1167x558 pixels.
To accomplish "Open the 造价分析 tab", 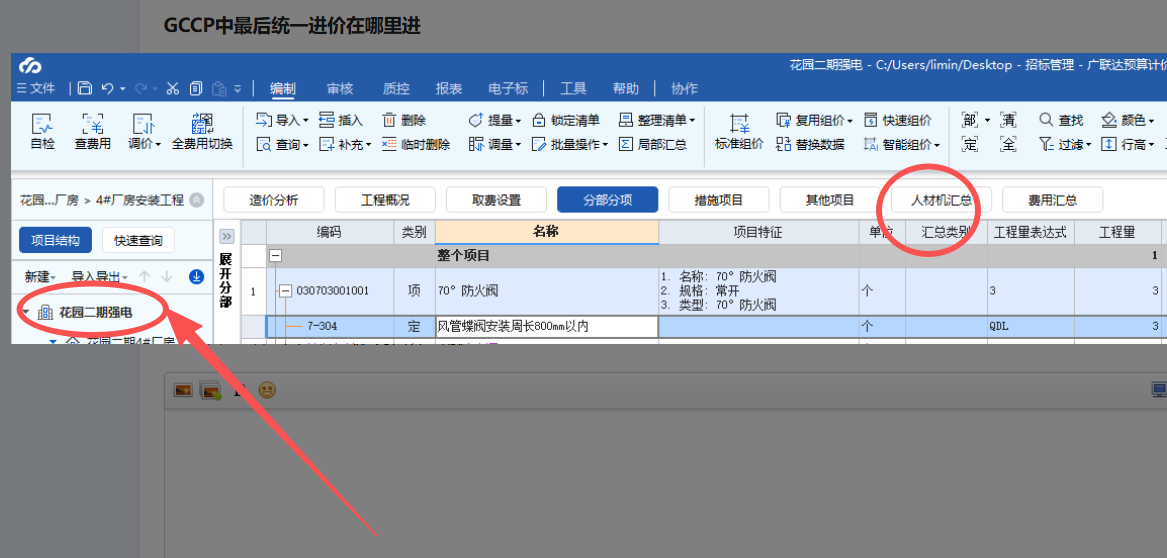I will (274, 200).
